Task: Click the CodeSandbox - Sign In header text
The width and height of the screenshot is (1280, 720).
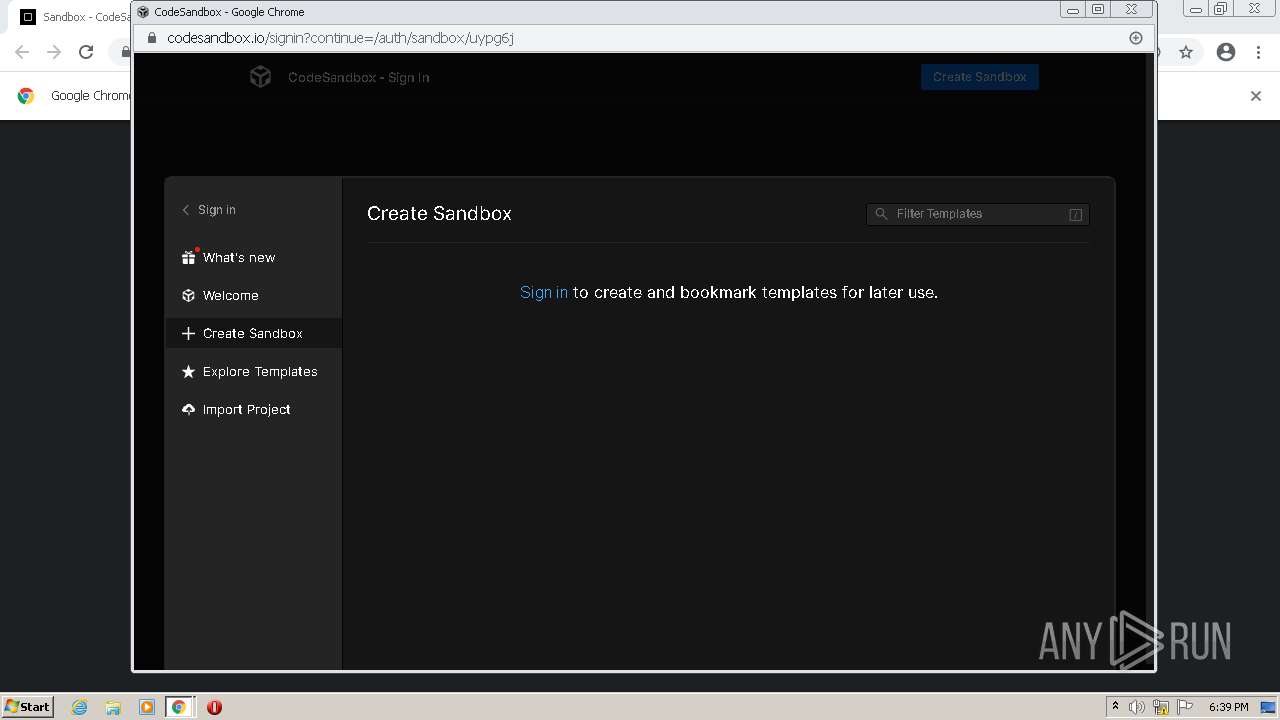Action: (359, 77)
